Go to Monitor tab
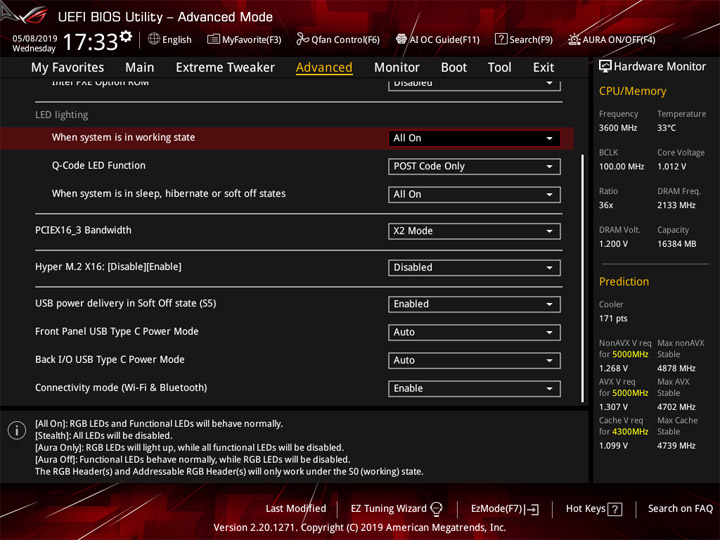Screen dimensions: 720x540 tap(397, 68)
